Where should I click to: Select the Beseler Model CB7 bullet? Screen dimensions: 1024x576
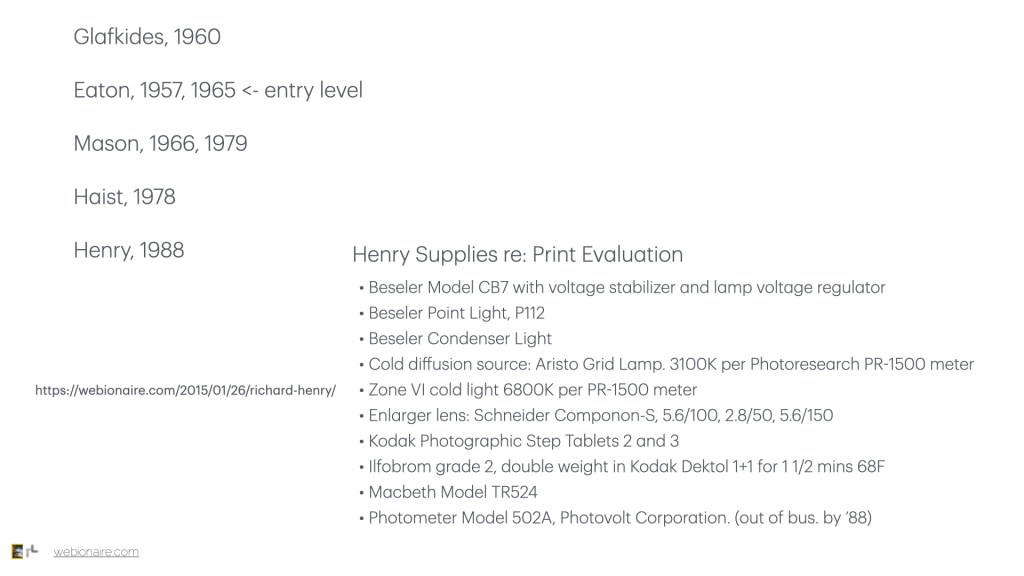[x=627, y=287]
